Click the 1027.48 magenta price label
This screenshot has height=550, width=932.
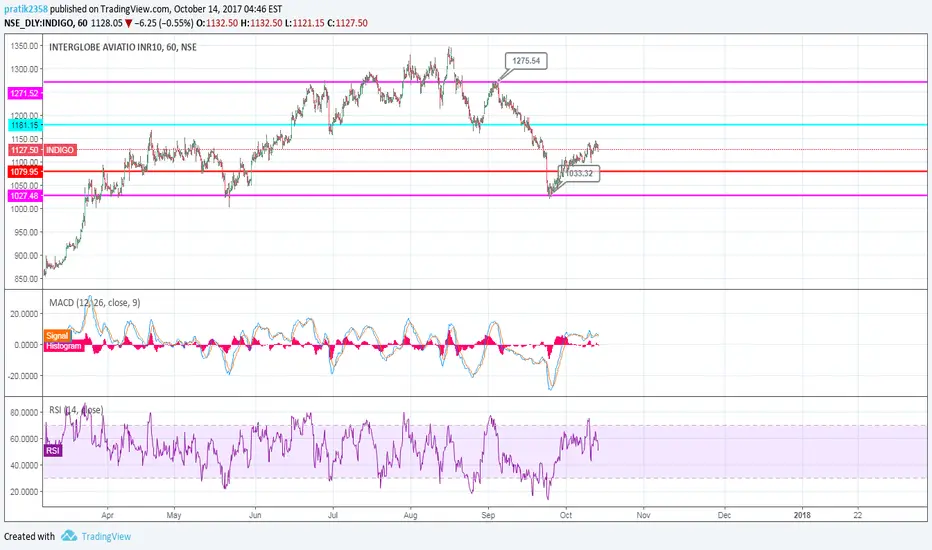click(24, 196)
